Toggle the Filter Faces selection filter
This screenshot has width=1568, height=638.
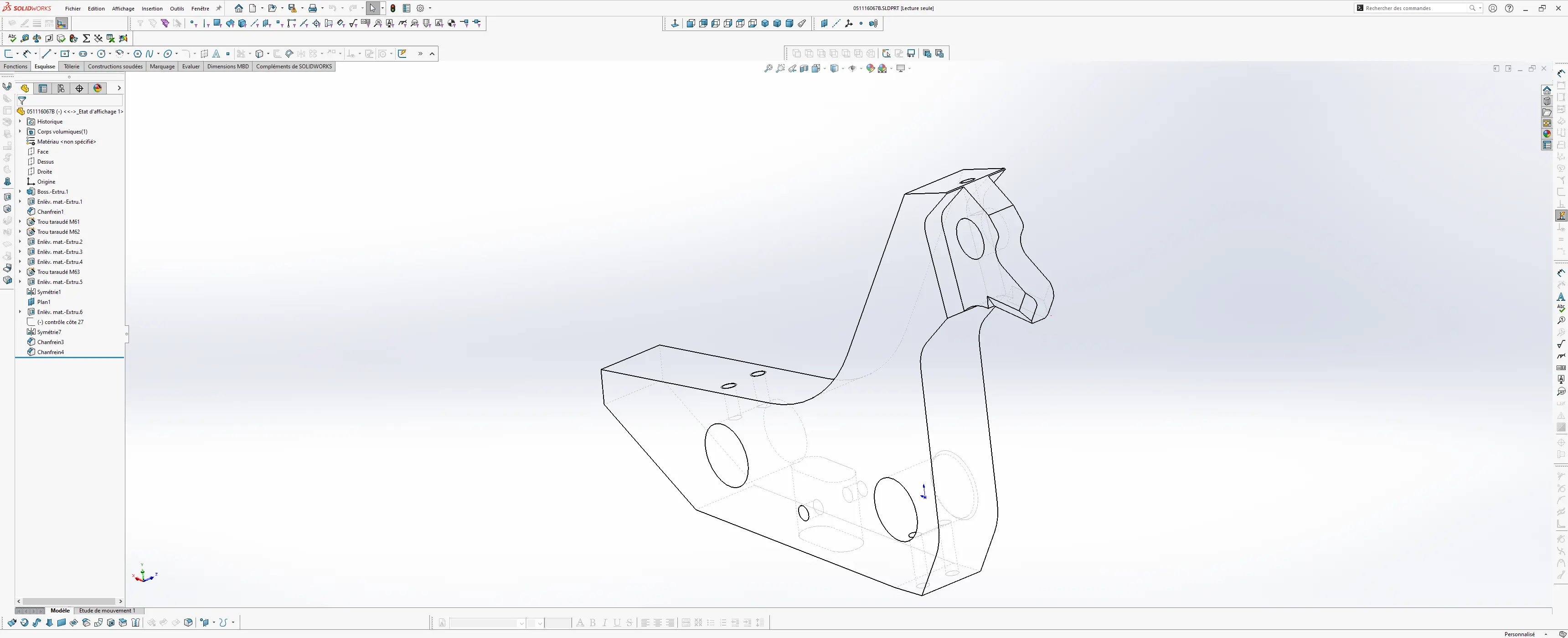point(217,23)
